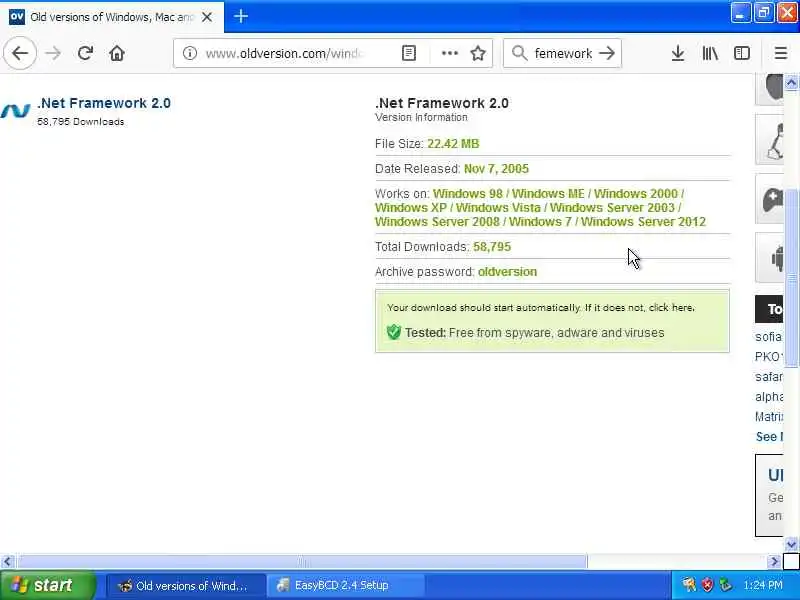The image size is (800, 600).
Task: Open the Windows Start menu
Action: coord(47,585)
